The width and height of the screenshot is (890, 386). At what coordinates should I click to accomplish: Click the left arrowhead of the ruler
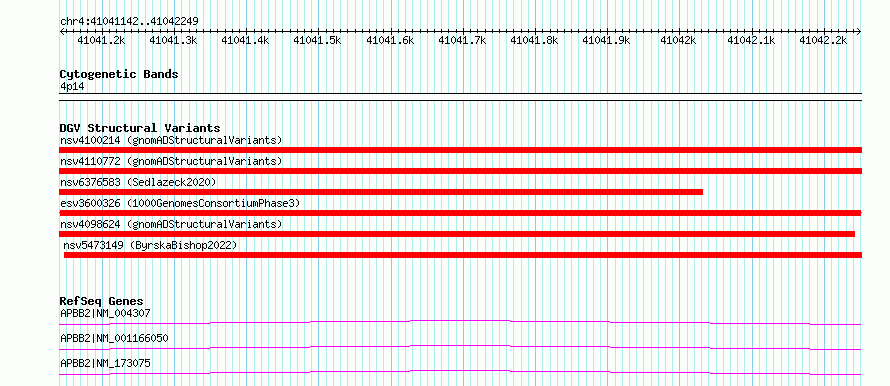tap(62, 32)
